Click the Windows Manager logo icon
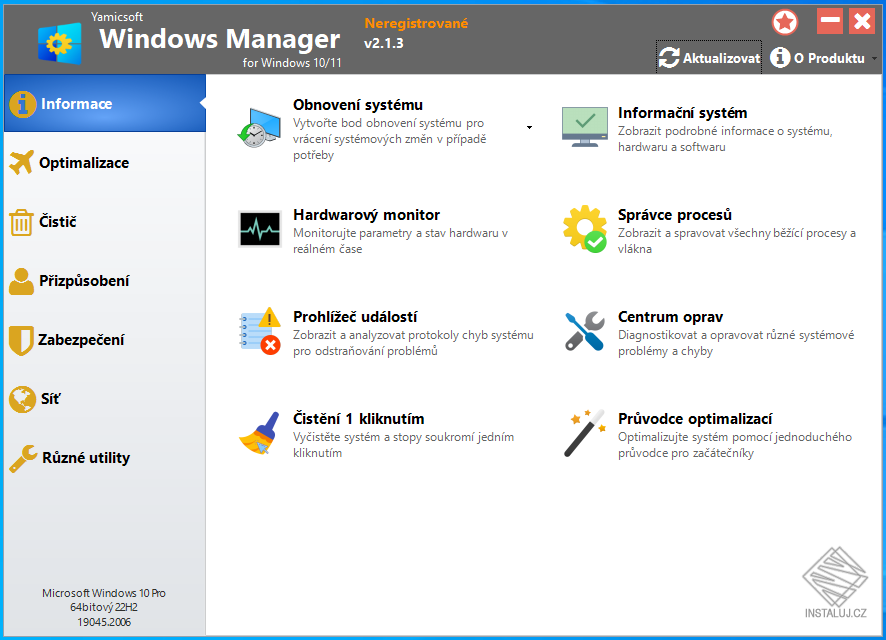 click(x=60, y=43)
